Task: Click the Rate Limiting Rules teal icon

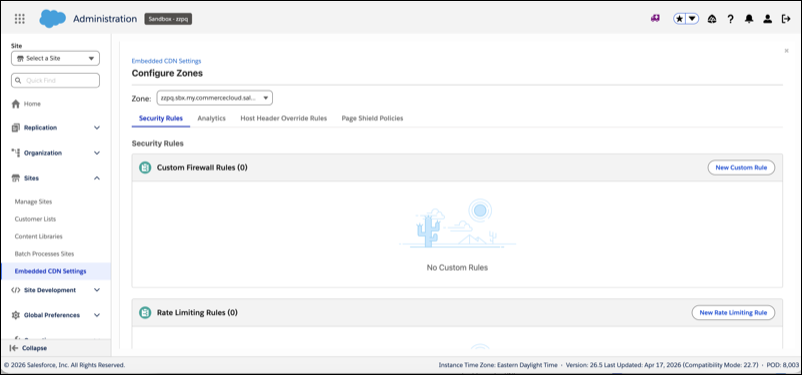Action: coord(145,312)
